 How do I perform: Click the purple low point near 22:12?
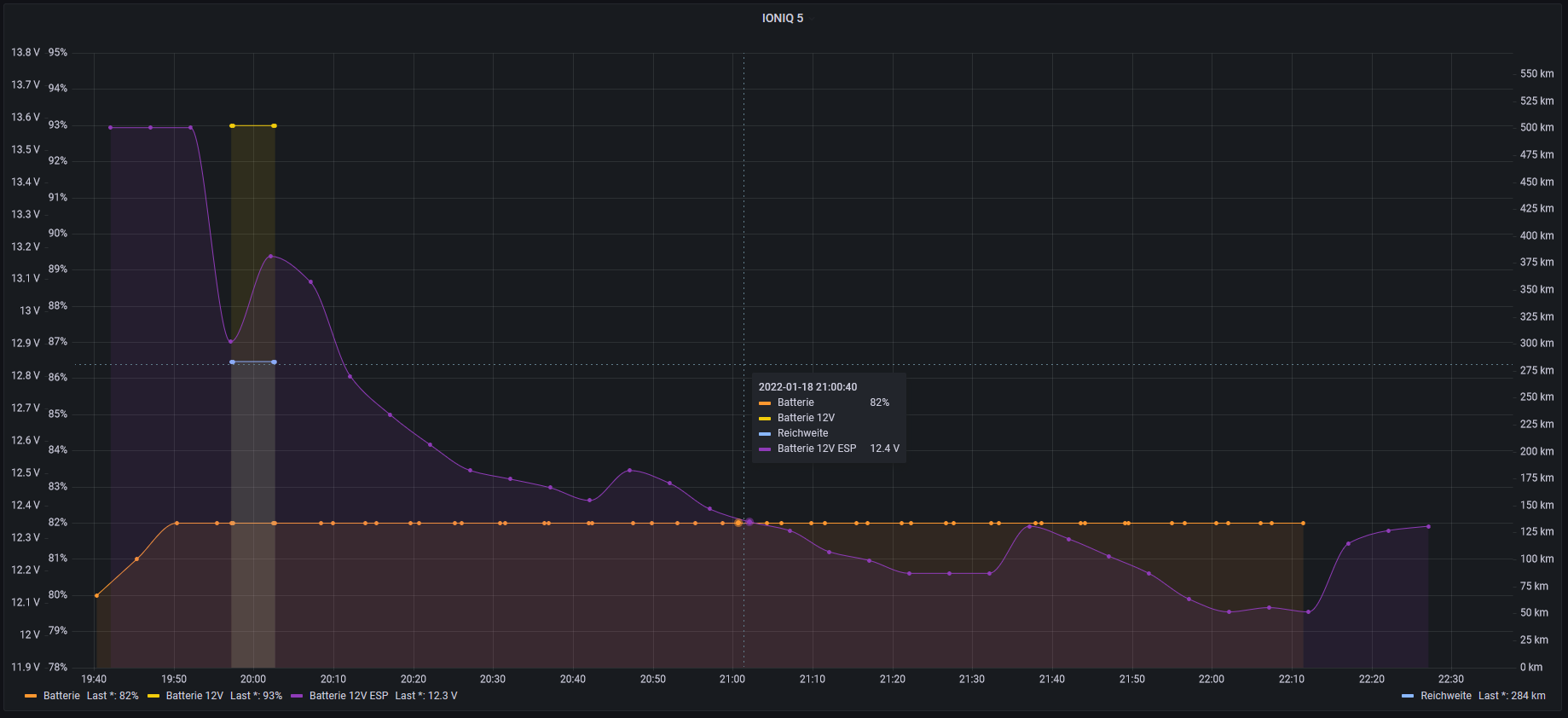(1308, 611)
